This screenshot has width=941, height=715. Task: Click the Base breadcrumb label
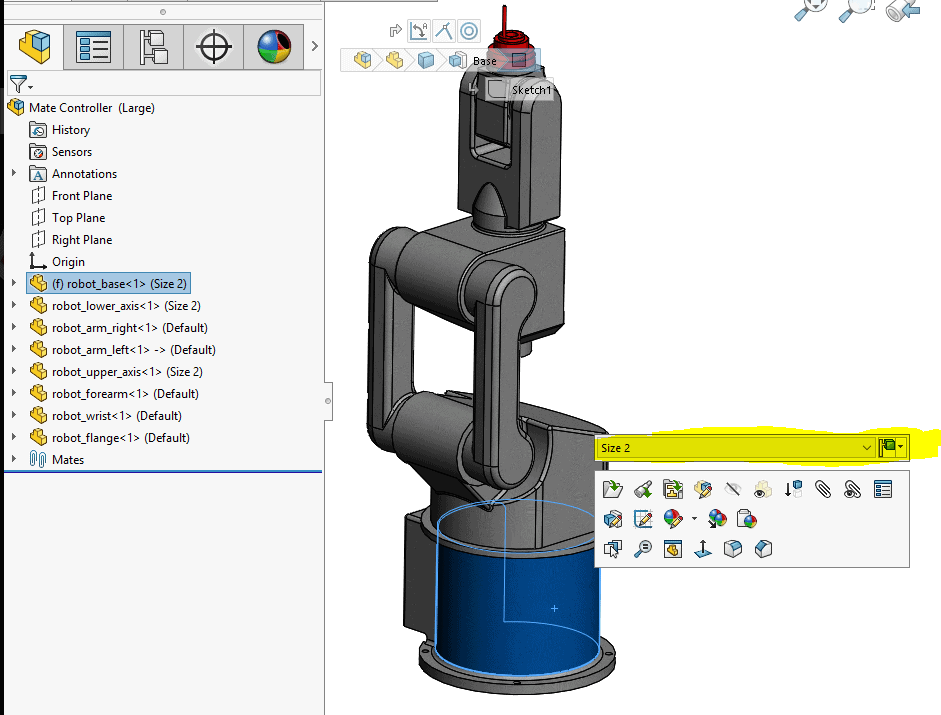point(485,61)
